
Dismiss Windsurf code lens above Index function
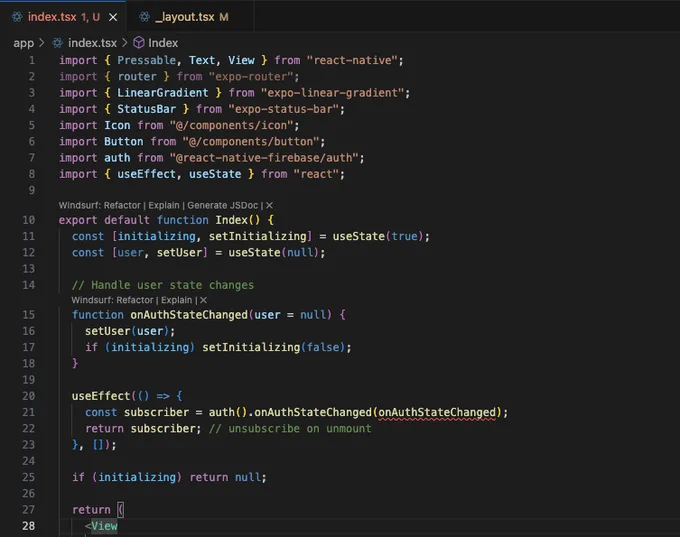pyautogui.click(x=269, y=205)
